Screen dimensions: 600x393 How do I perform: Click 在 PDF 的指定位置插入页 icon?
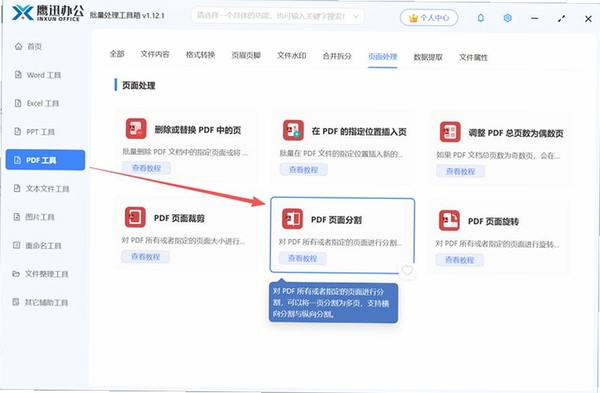click(293, 130)
